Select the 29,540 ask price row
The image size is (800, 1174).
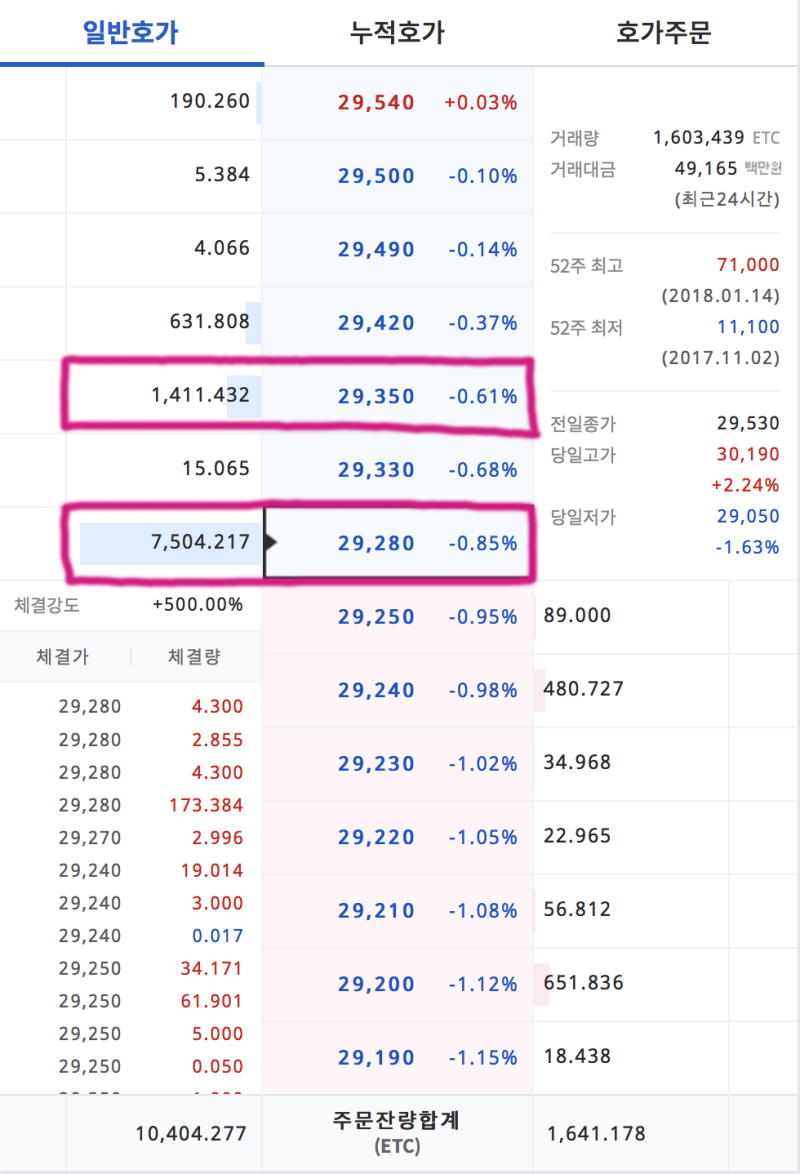pyautogui.click(x=376, y=103)
